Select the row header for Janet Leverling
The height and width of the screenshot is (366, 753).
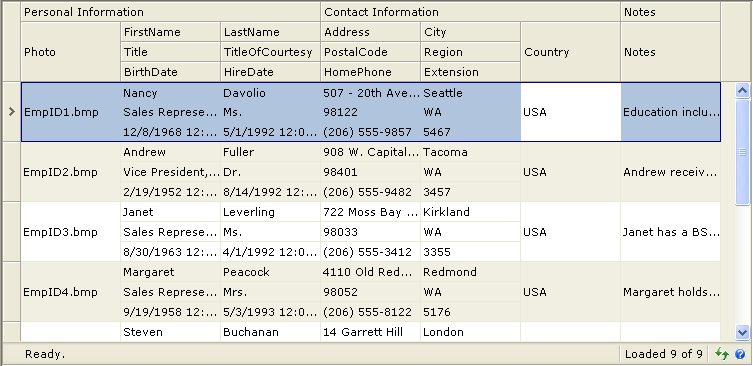coord(12,232)
